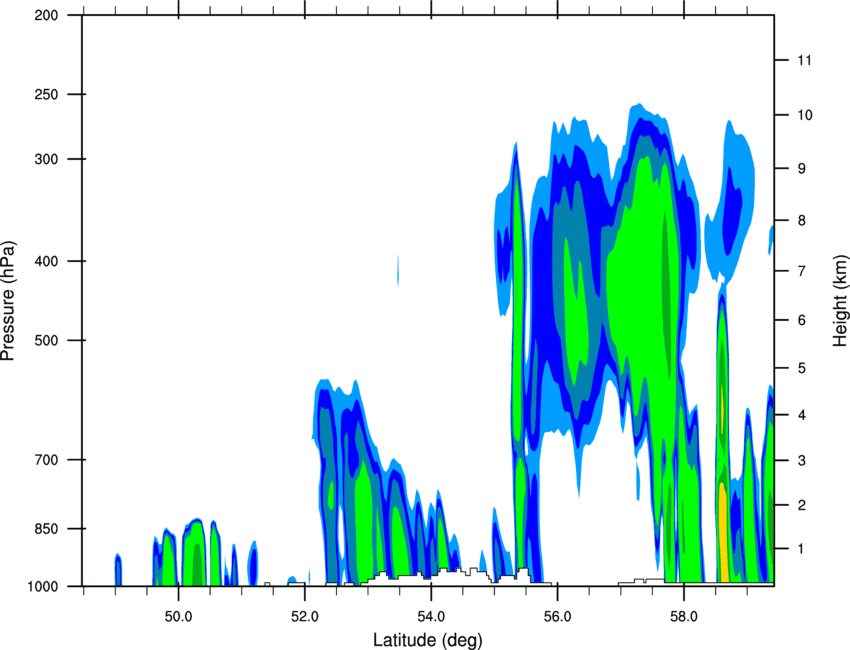The image size is (850, 650).
Task: Click the 52.0 latitude tick label
Action: [x=305, y=616]
